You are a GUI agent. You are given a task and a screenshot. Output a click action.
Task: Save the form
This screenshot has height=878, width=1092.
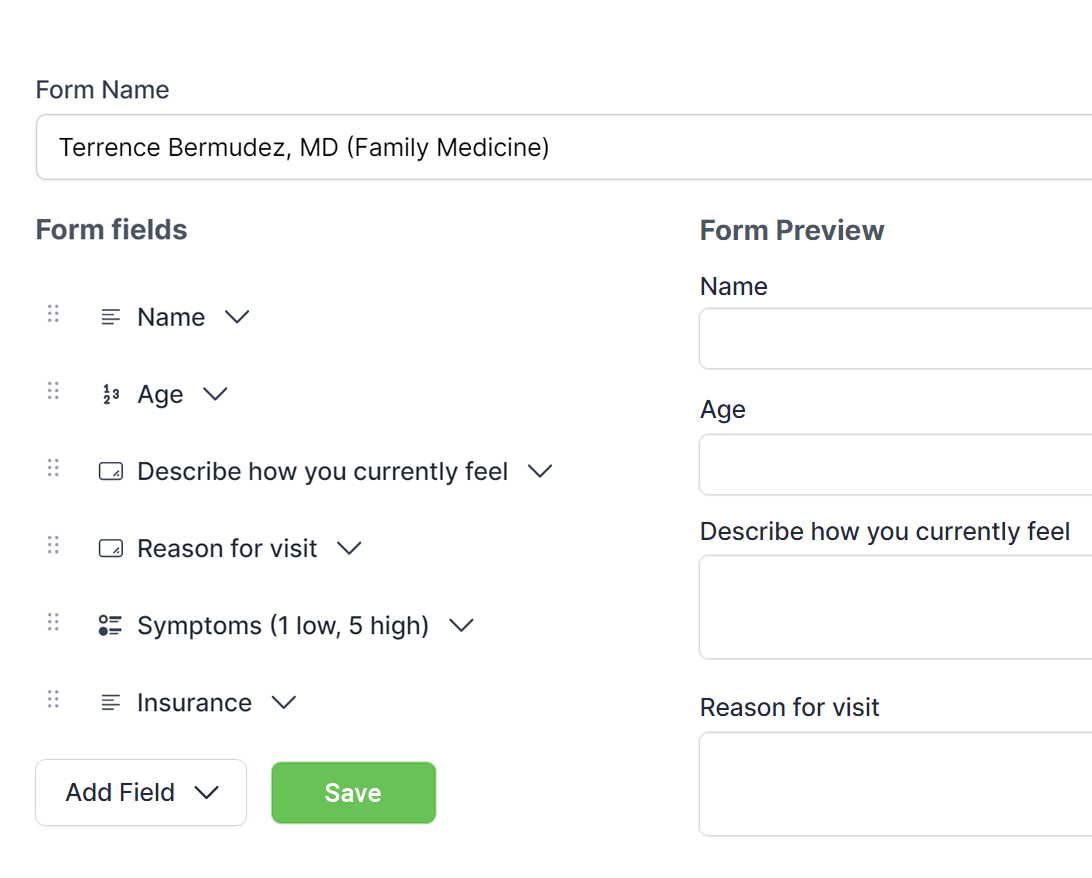354,792
